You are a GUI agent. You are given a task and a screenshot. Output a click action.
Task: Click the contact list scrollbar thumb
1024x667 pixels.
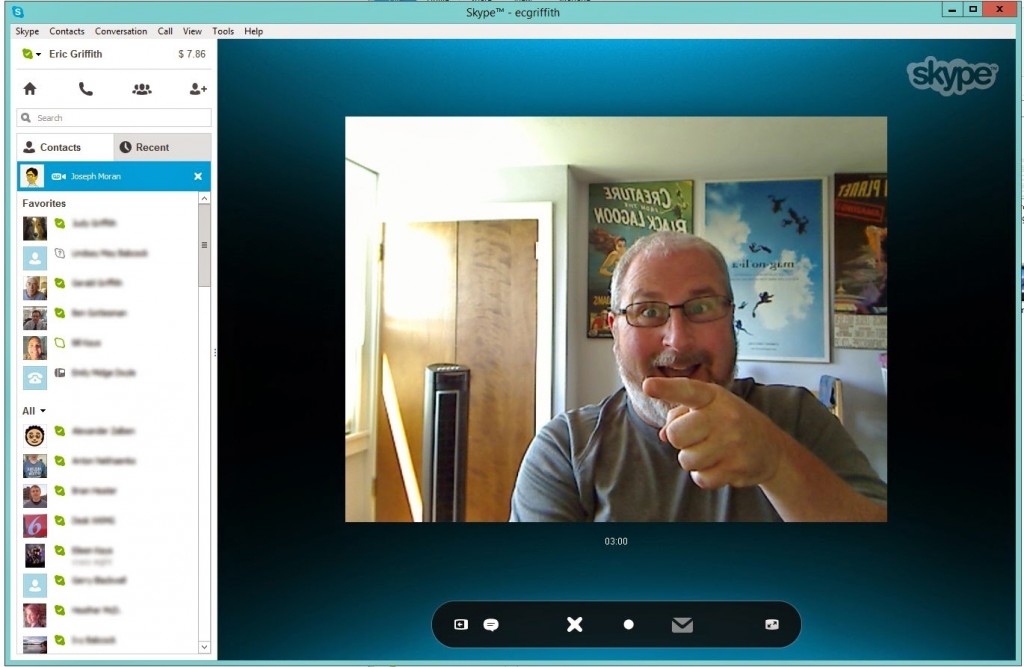point(204,245)
